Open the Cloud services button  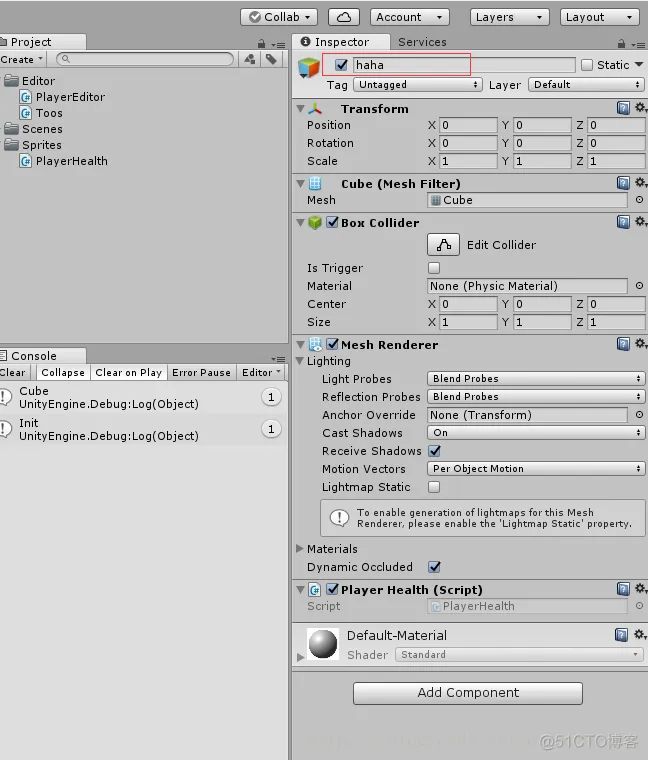(344, 17)
